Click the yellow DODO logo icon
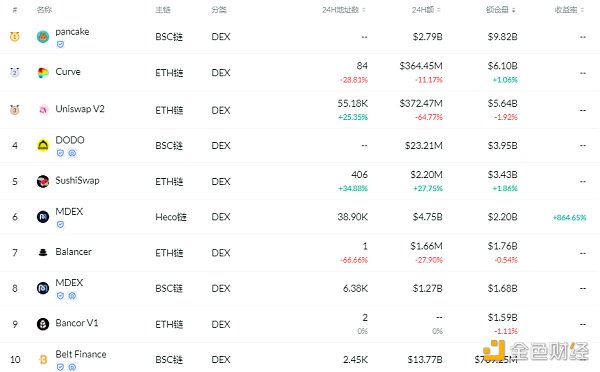Image resolution: width=600 pixels, height=372 pixels. click(x=43, y=145)
